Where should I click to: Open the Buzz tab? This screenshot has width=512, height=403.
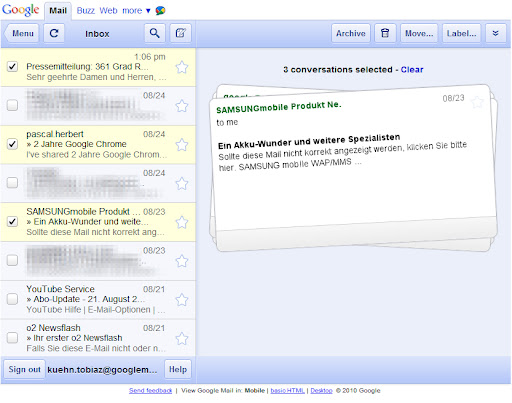pos(86,11)
